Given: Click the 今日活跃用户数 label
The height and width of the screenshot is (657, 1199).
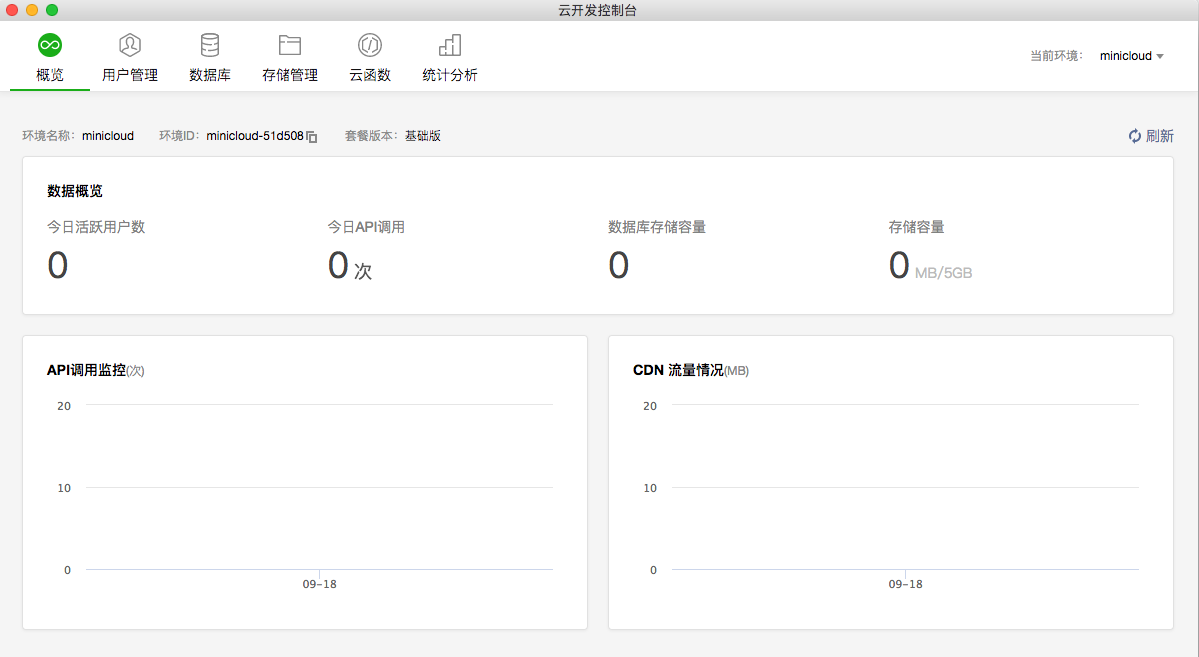Looking at the screenshot, I should (96, 226).
